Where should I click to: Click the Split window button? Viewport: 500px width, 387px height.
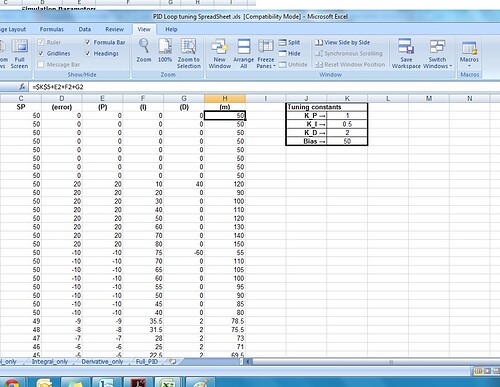pyautogui.click(x=289, y=42)
